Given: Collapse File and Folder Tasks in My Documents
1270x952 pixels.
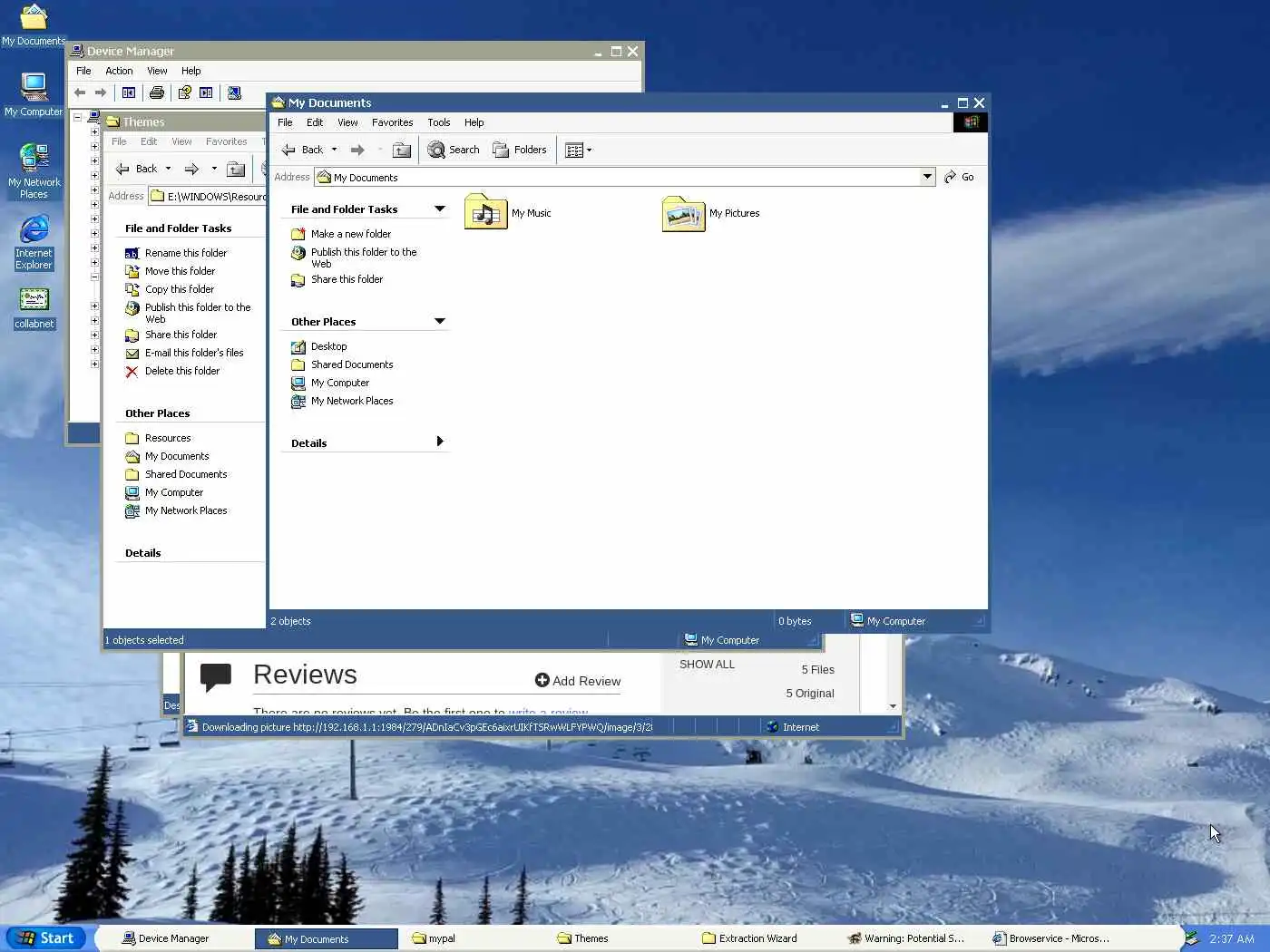Looking at the screenshot, I should click(x=440, y=209).
